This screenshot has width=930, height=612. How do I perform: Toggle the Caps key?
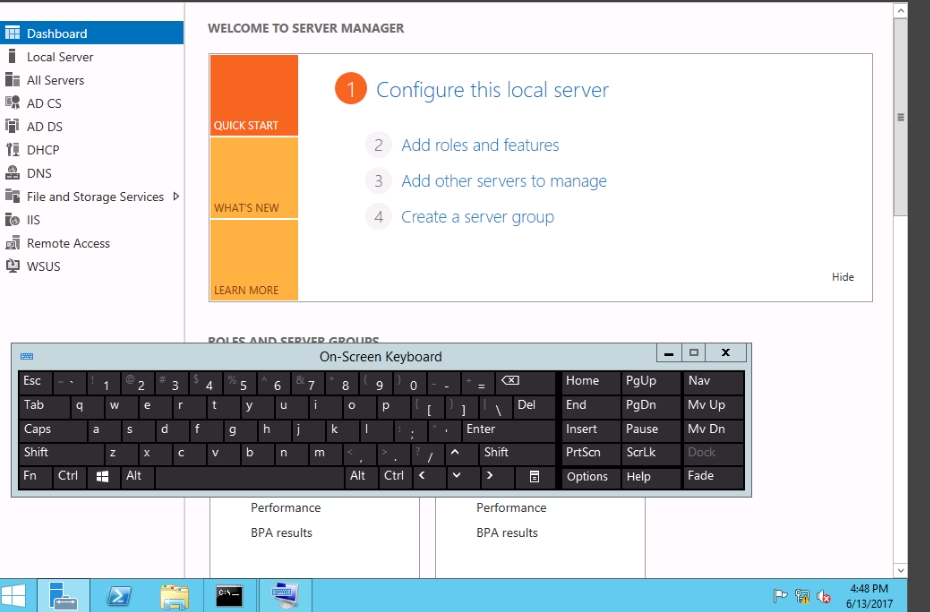53,429
